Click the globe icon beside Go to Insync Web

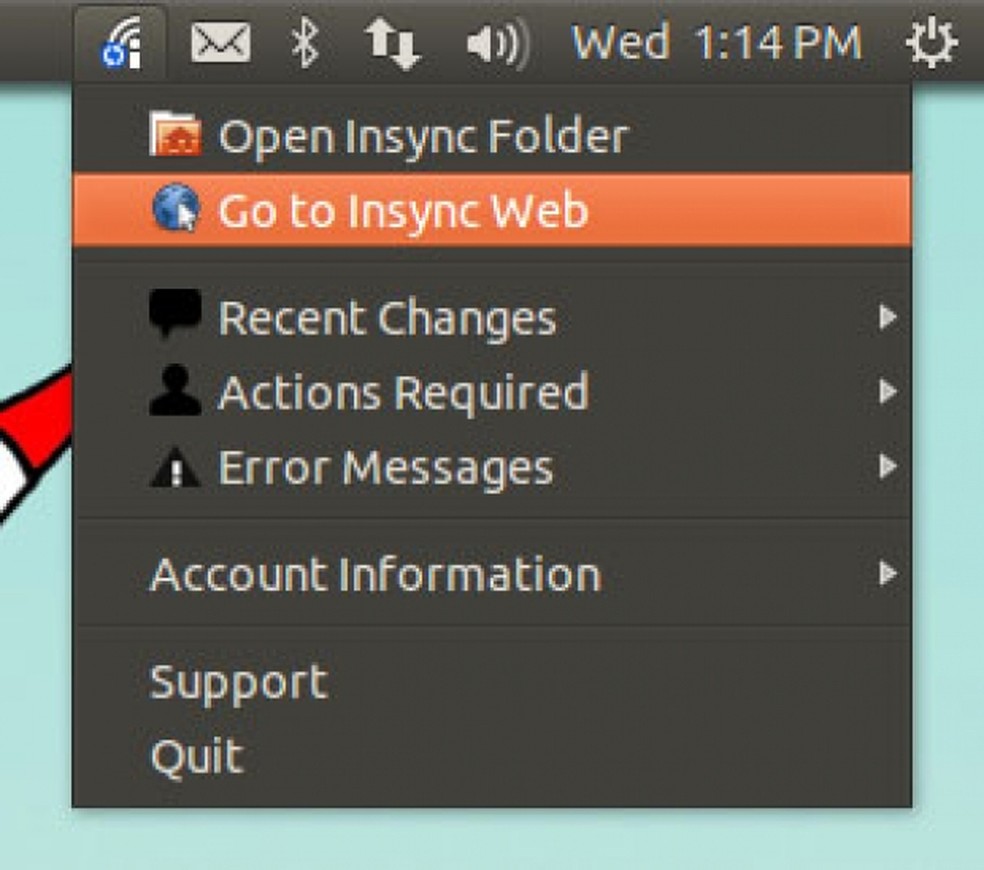point(175,210)
